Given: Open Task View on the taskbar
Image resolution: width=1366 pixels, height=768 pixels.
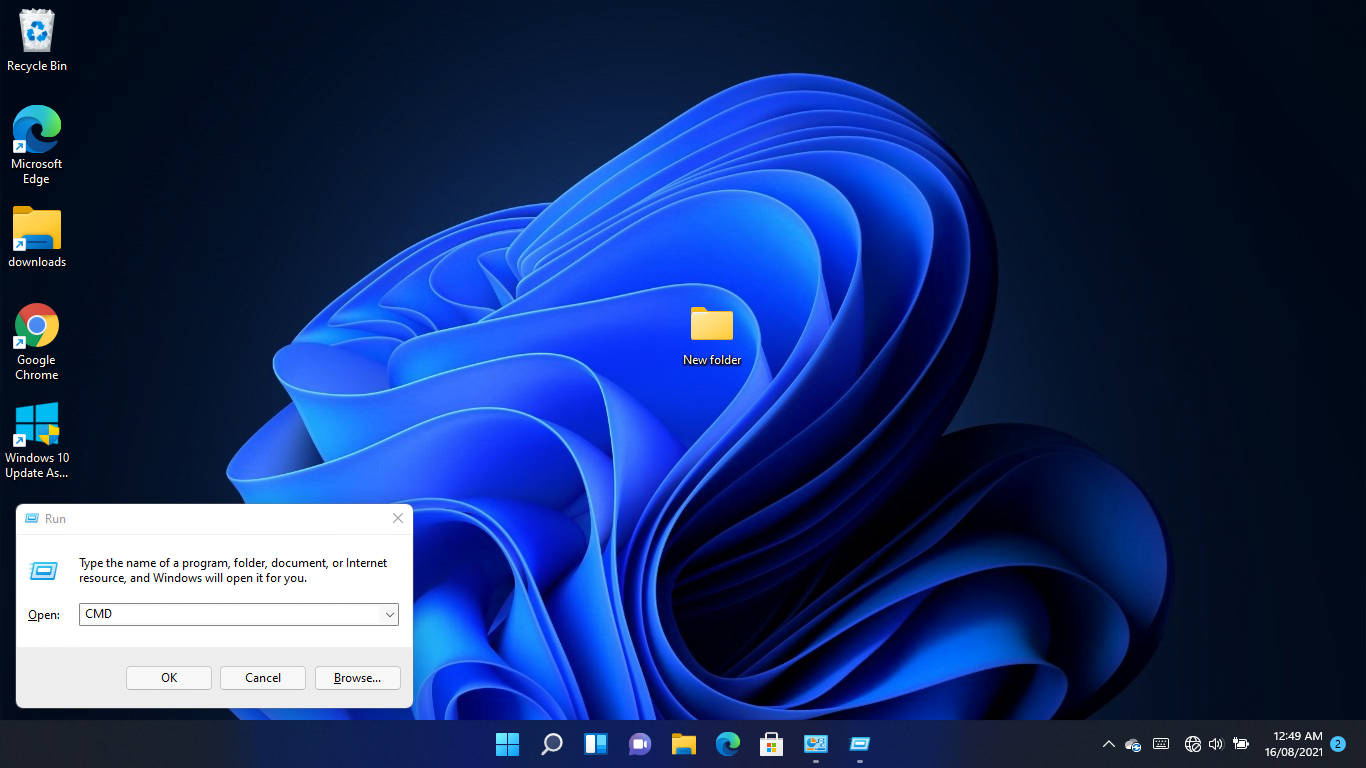Looking at the screenshot, I should click(595, 744).
